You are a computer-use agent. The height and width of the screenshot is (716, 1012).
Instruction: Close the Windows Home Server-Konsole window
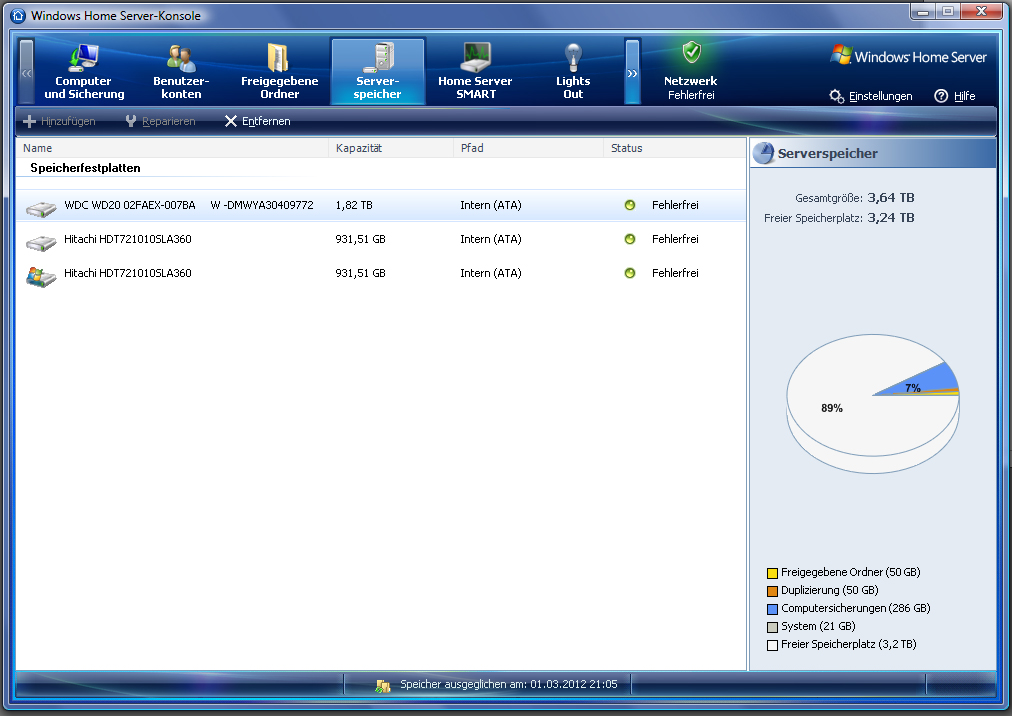pos(982,12)
